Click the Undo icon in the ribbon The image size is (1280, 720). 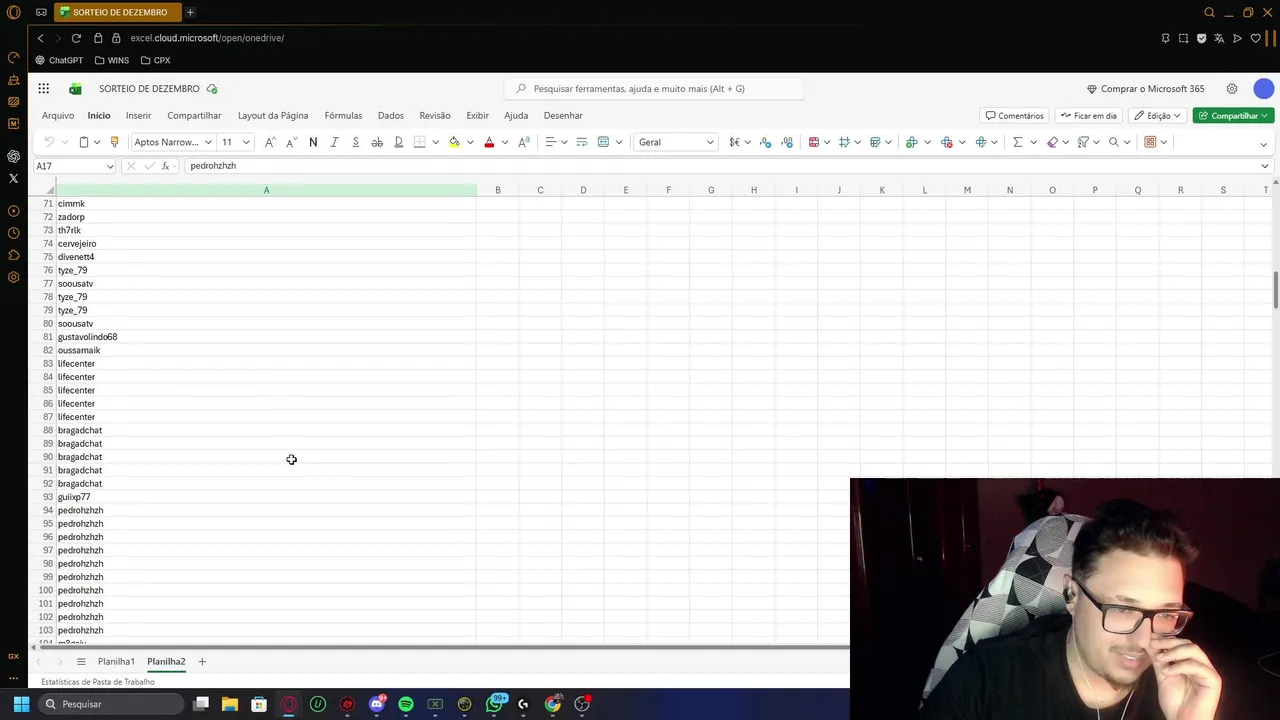click(x=49, y=142)
